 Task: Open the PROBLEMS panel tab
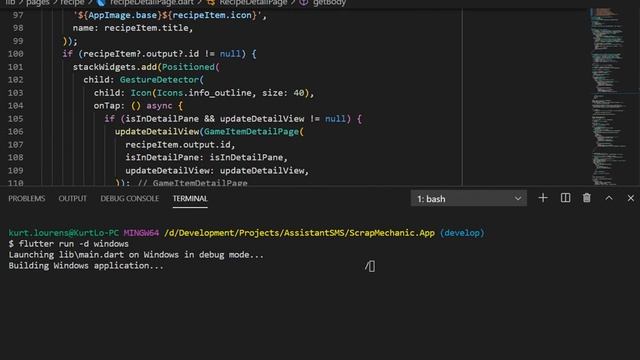coord(27,199)
